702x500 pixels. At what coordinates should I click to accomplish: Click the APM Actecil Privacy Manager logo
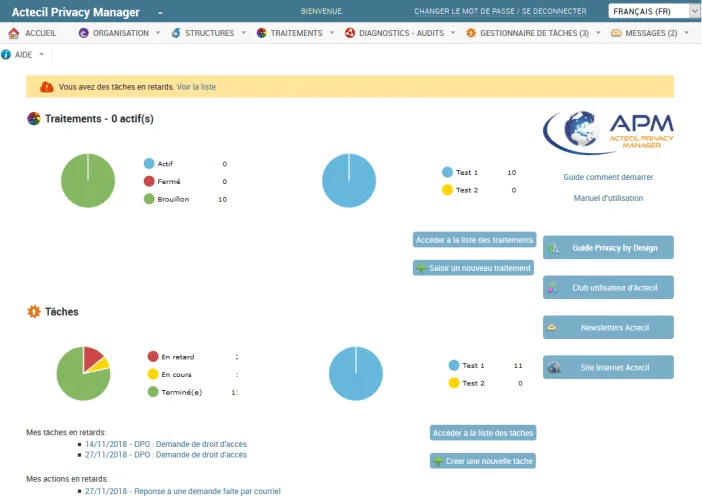(608, 132)
